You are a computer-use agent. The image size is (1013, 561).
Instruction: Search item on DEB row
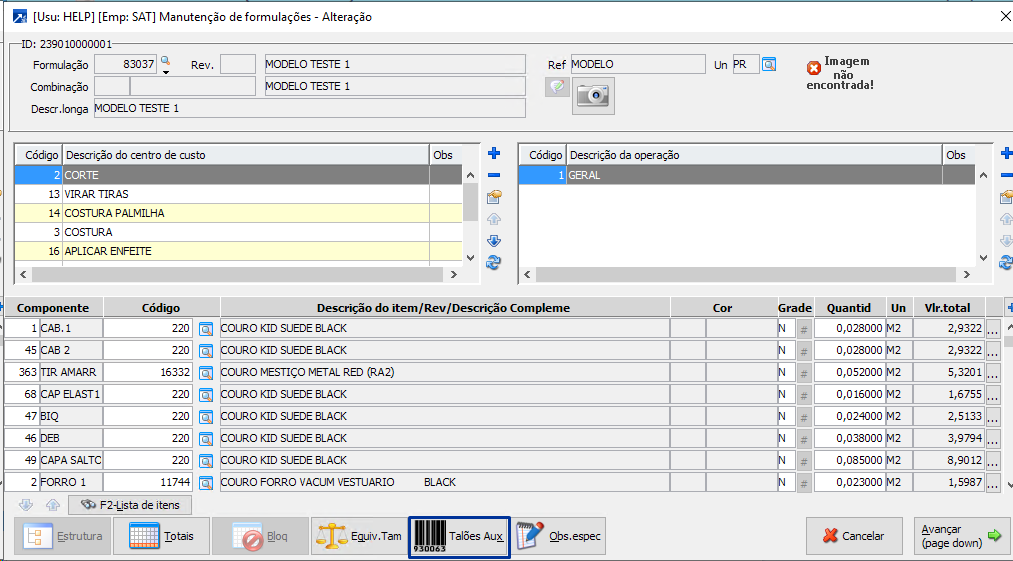click(205, 439)
